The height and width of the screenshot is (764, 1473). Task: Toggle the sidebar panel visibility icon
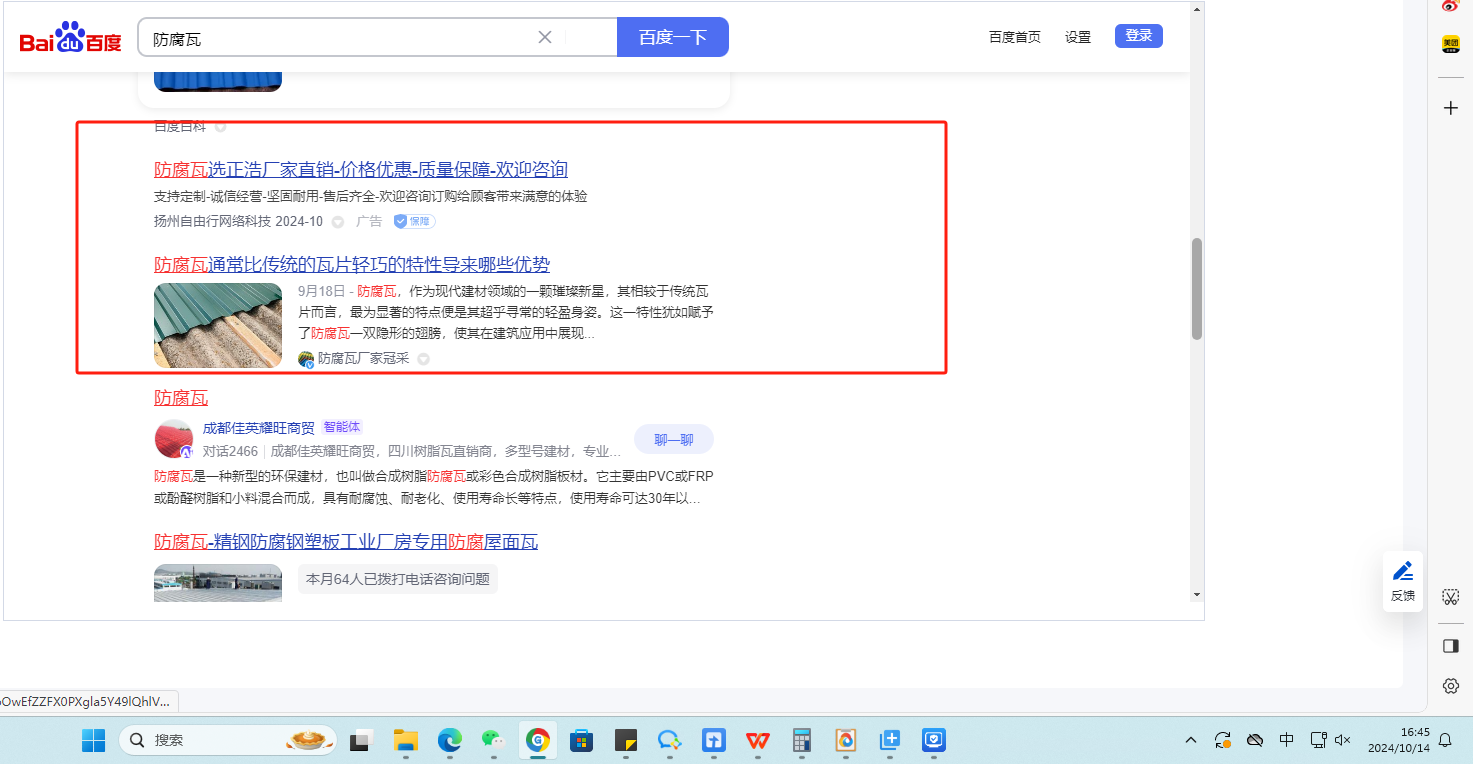(1451, 646)
